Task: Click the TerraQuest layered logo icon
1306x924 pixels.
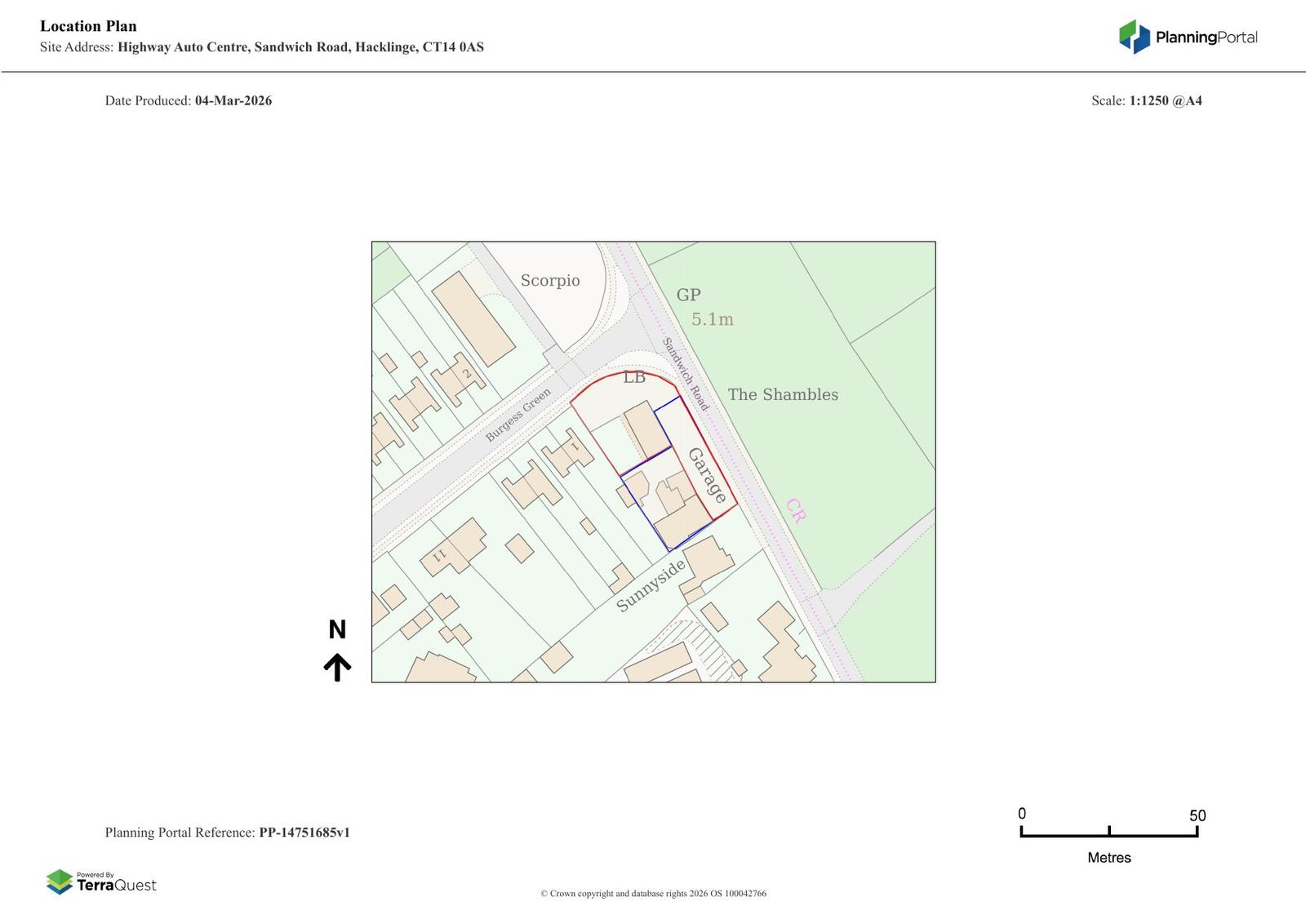Action: [60, 882]
